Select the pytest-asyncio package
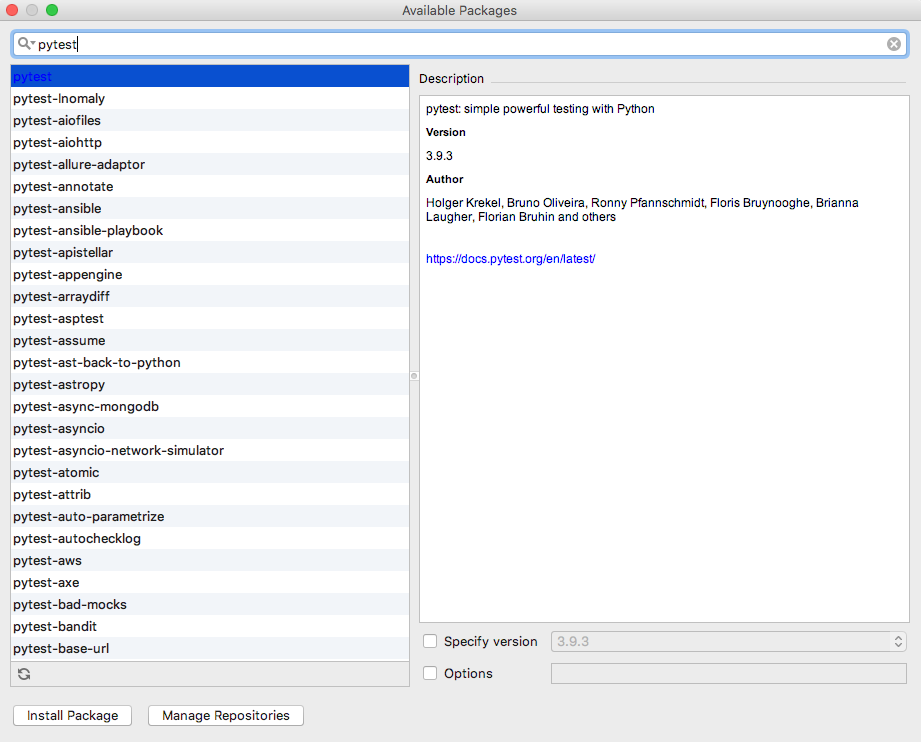The height and width of the screenshot is (742, 921). coord(210,429)
